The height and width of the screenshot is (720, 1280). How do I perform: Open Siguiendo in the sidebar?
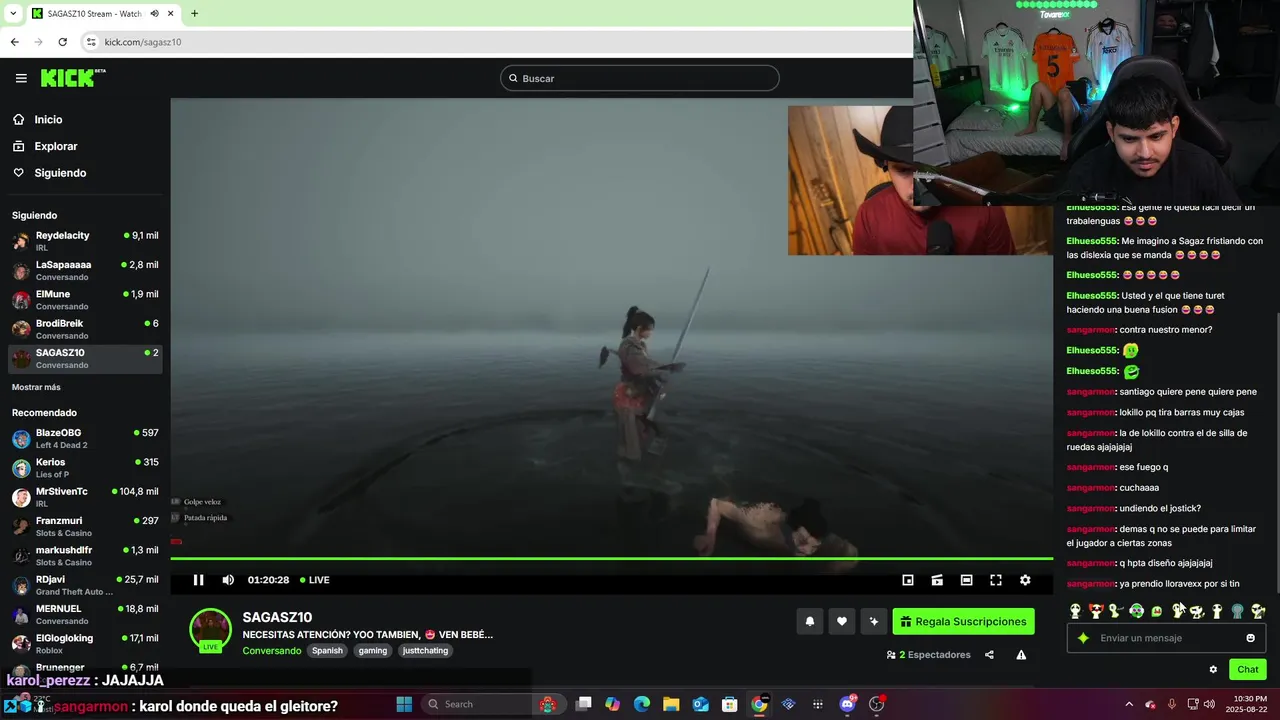(60, 173)
